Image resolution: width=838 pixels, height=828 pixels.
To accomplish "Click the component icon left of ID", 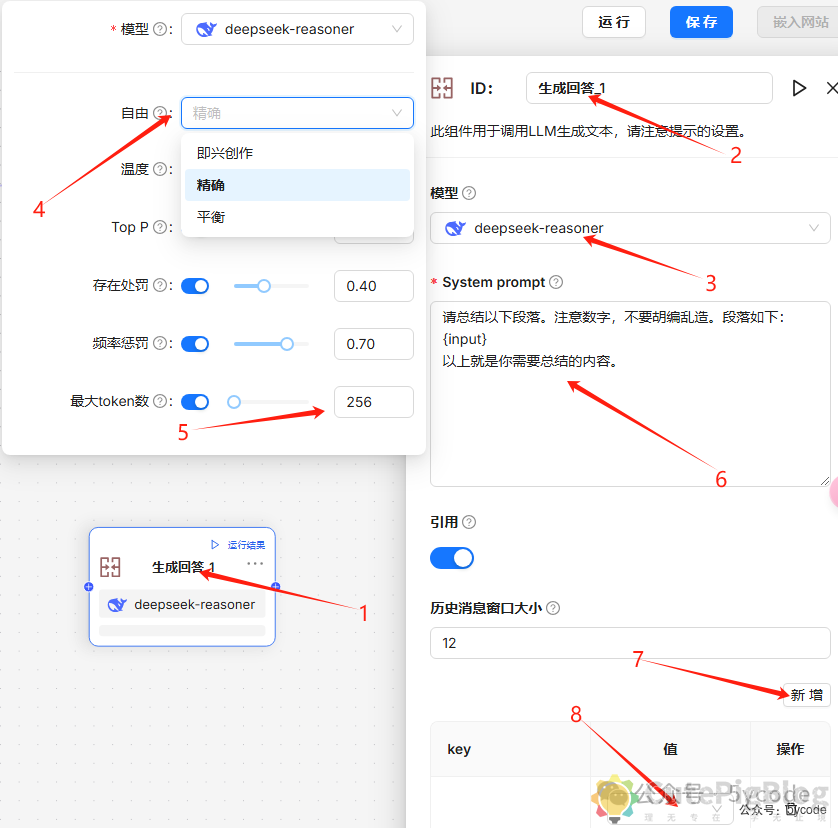I will (443, 88).
